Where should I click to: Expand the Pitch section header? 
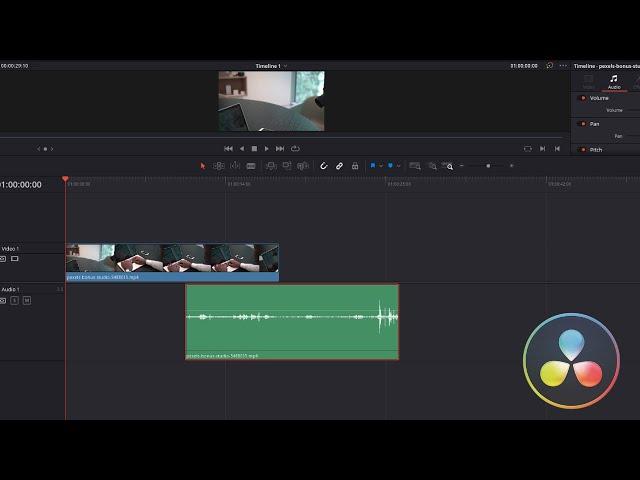[596, 150]
